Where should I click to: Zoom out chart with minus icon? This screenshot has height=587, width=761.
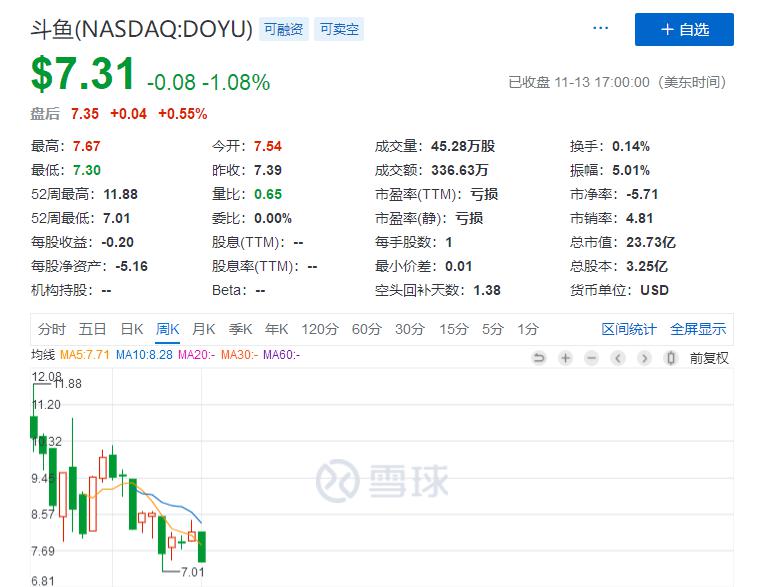(591, 358)
